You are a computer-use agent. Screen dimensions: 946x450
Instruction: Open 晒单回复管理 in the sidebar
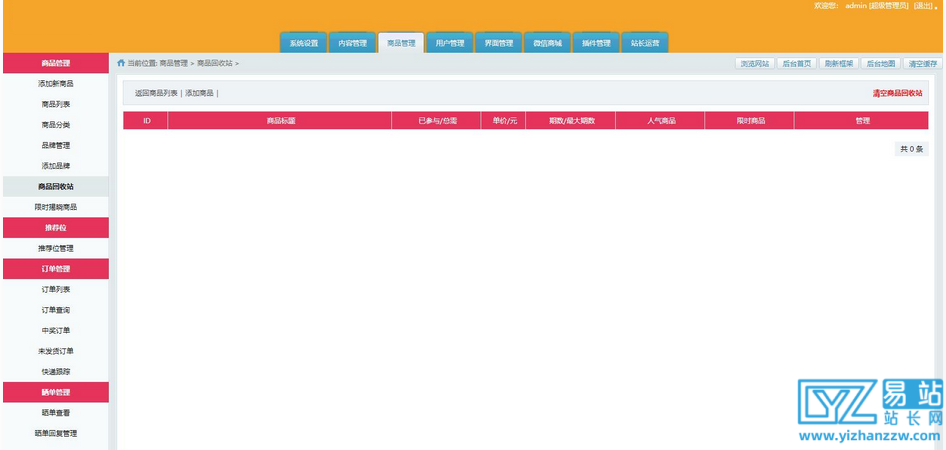[56, 433]
